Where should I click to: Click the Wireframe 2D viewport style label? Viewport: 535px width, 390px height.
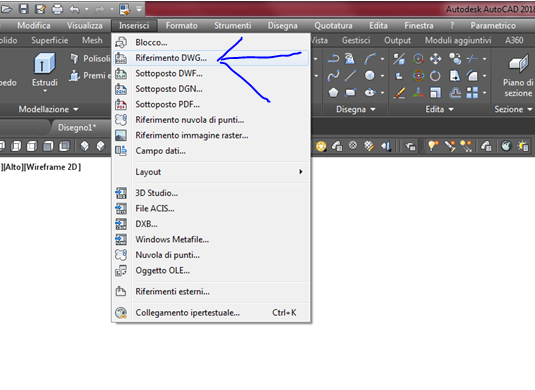click(53, 167)
